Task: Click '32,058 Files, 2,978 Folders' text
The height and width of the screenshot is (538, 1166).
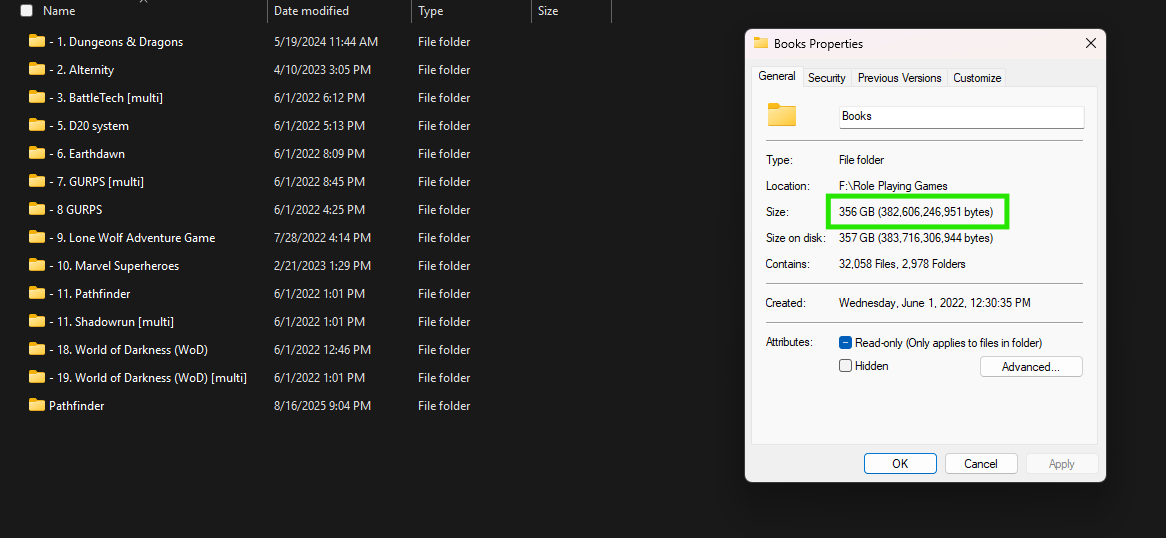Action: coord(902,263)
